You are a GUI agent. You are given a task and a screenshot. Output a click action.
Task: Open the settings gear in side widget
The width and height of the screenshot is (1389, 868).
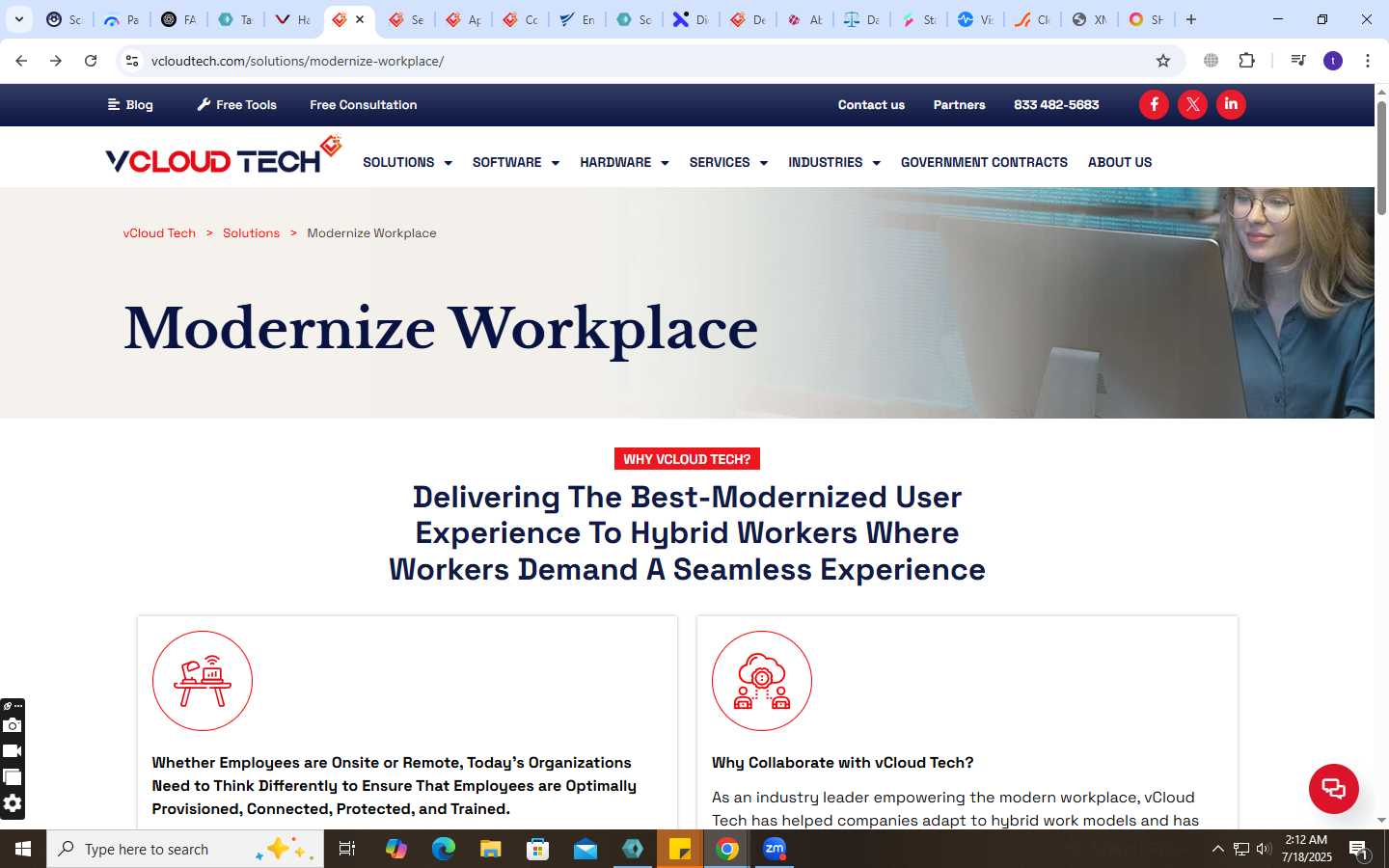tap(13, 803)
